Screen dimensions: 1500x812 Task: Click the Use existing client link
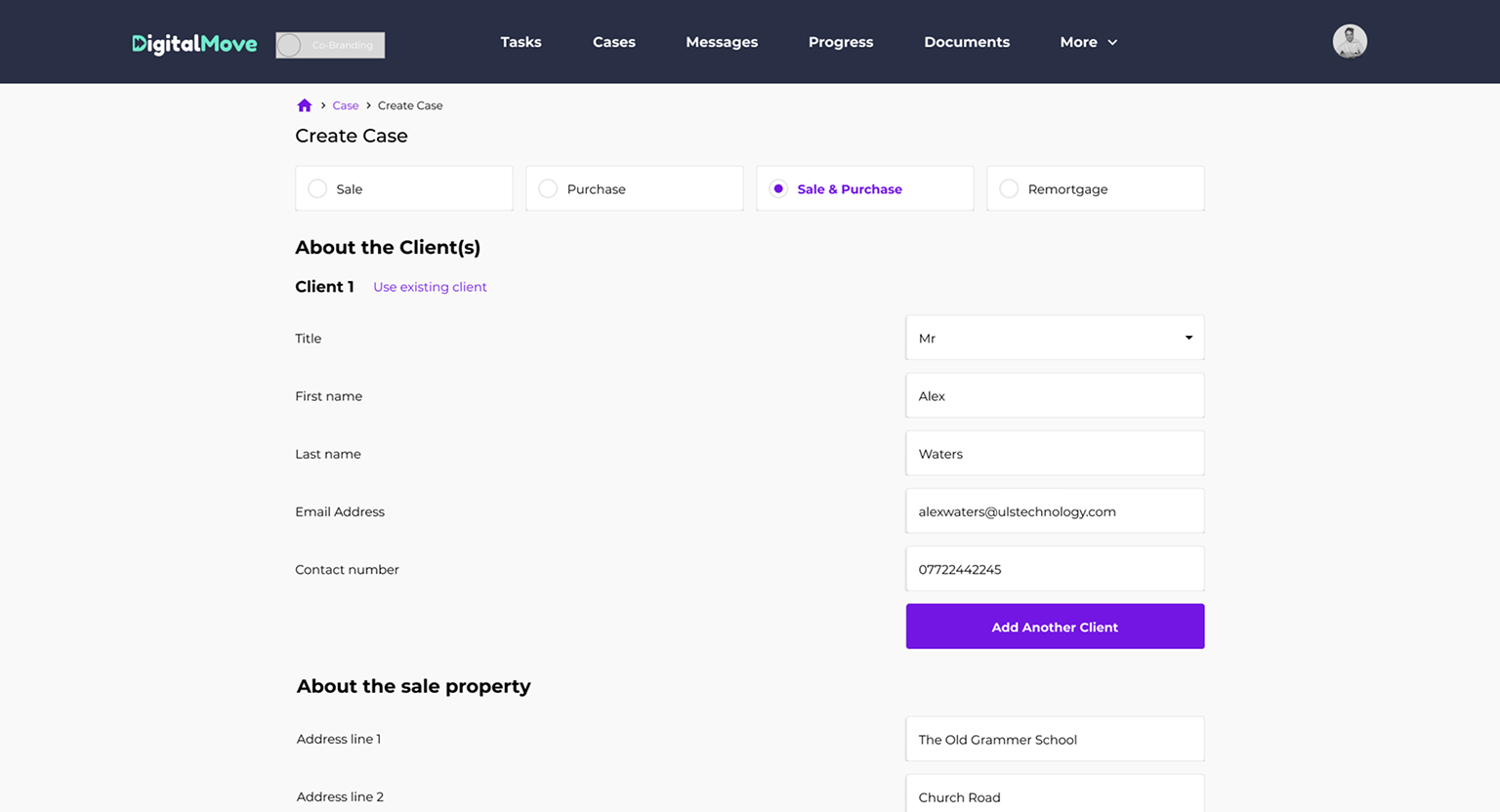tap(430, 287)
